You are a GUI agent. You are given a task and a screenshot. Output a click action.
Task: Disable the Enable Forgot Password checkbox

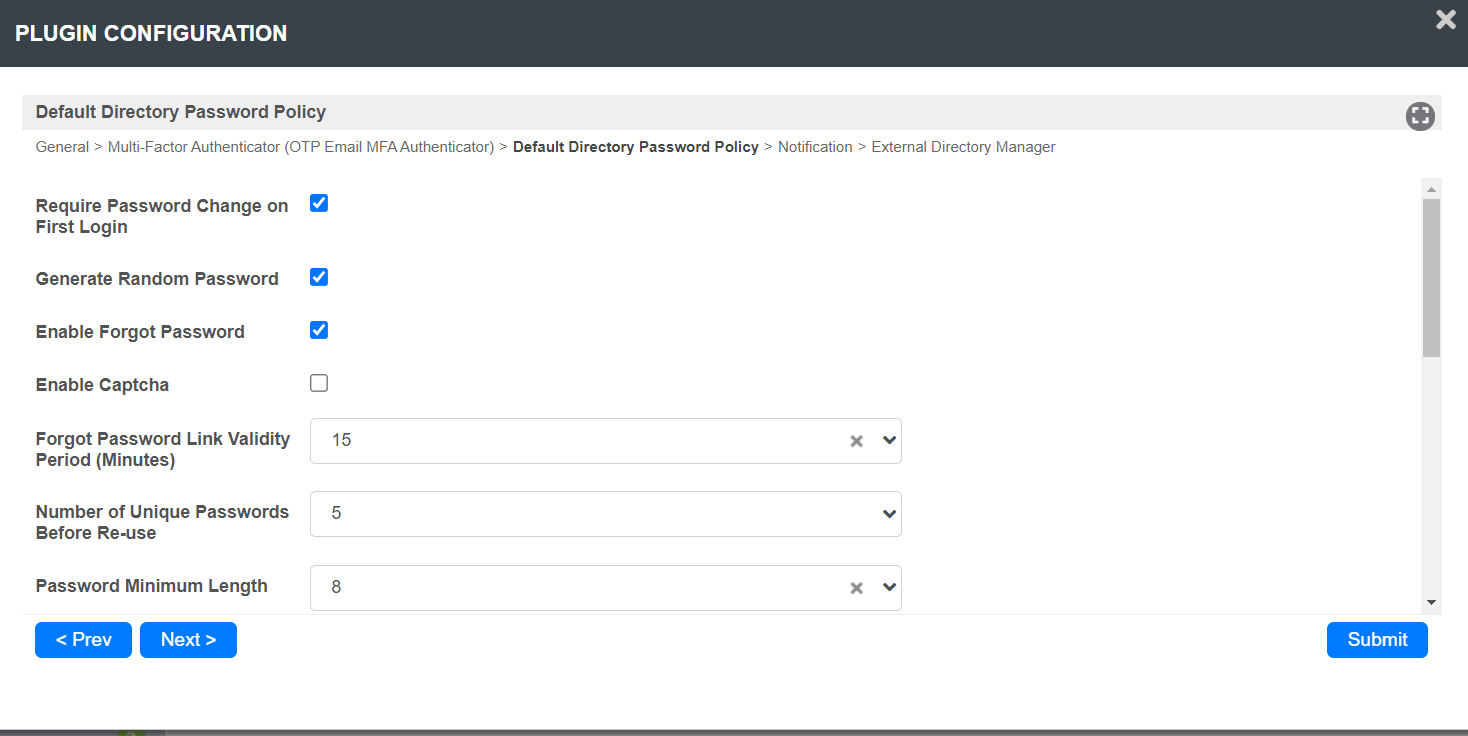point(319,330)
